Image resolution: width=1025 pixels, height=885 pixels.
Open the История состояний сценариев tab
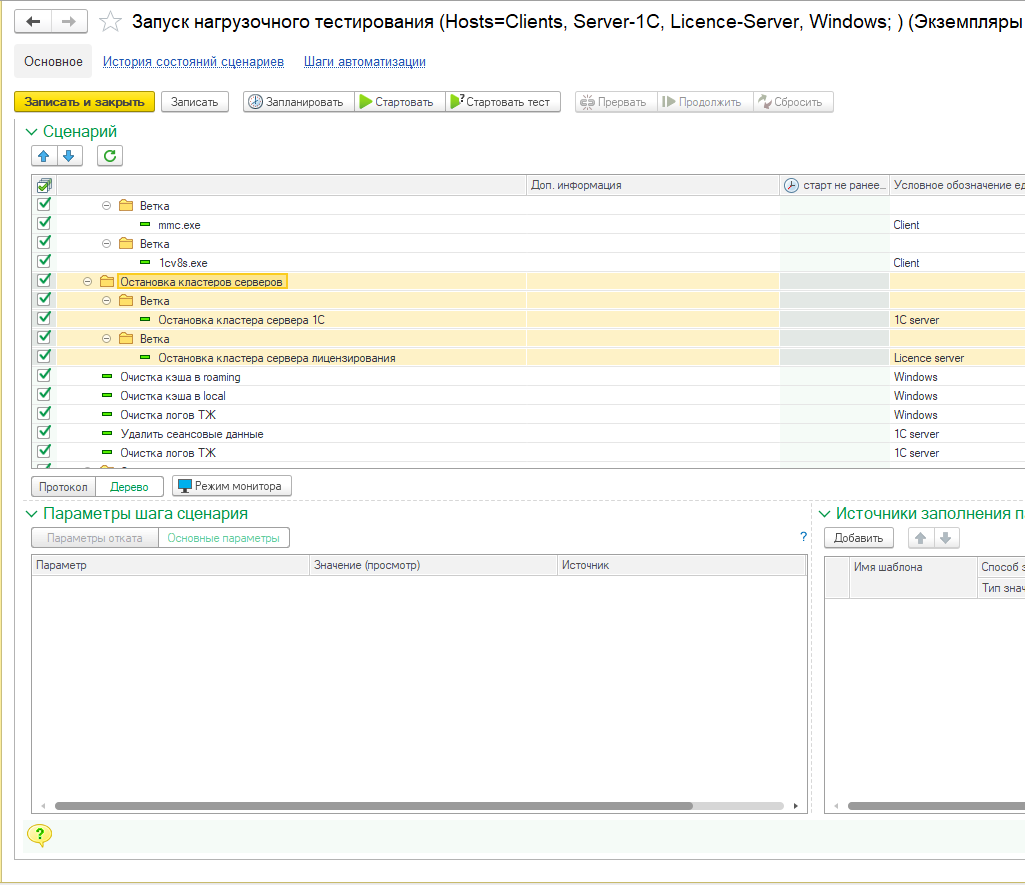(193, 62)
